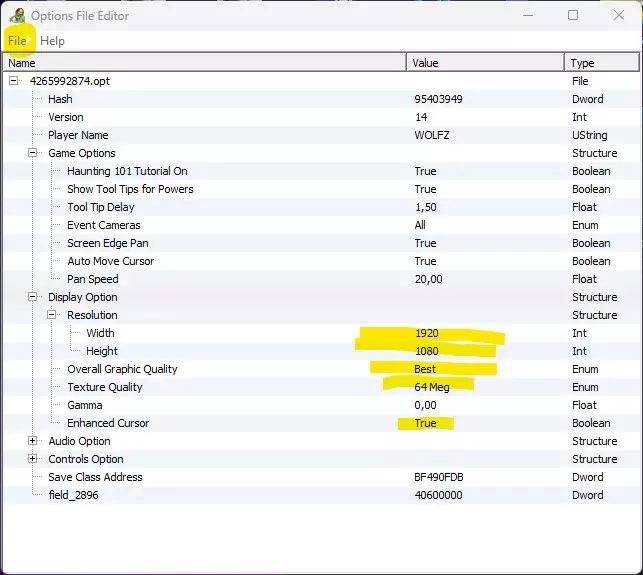Screen dimensions: 643x575
Task: Collapse the Resolution structure
Action: pyautogui.click(x=51, y=315)
